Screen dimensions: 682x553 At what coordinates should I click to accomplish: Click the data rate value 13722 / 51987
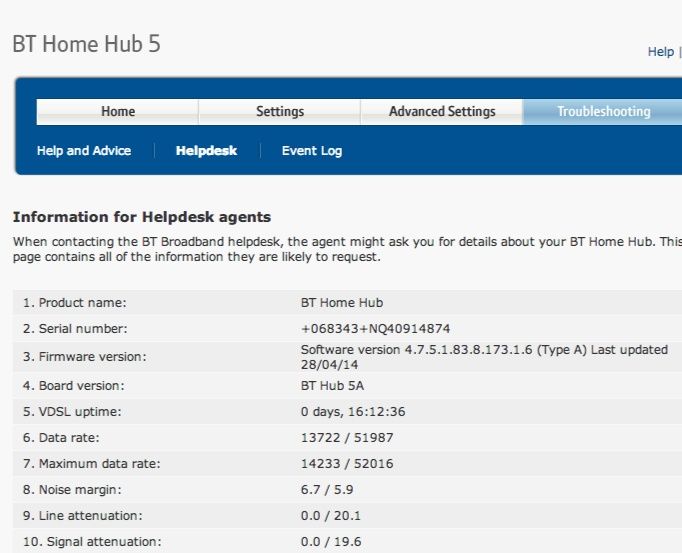coord(347,438)
